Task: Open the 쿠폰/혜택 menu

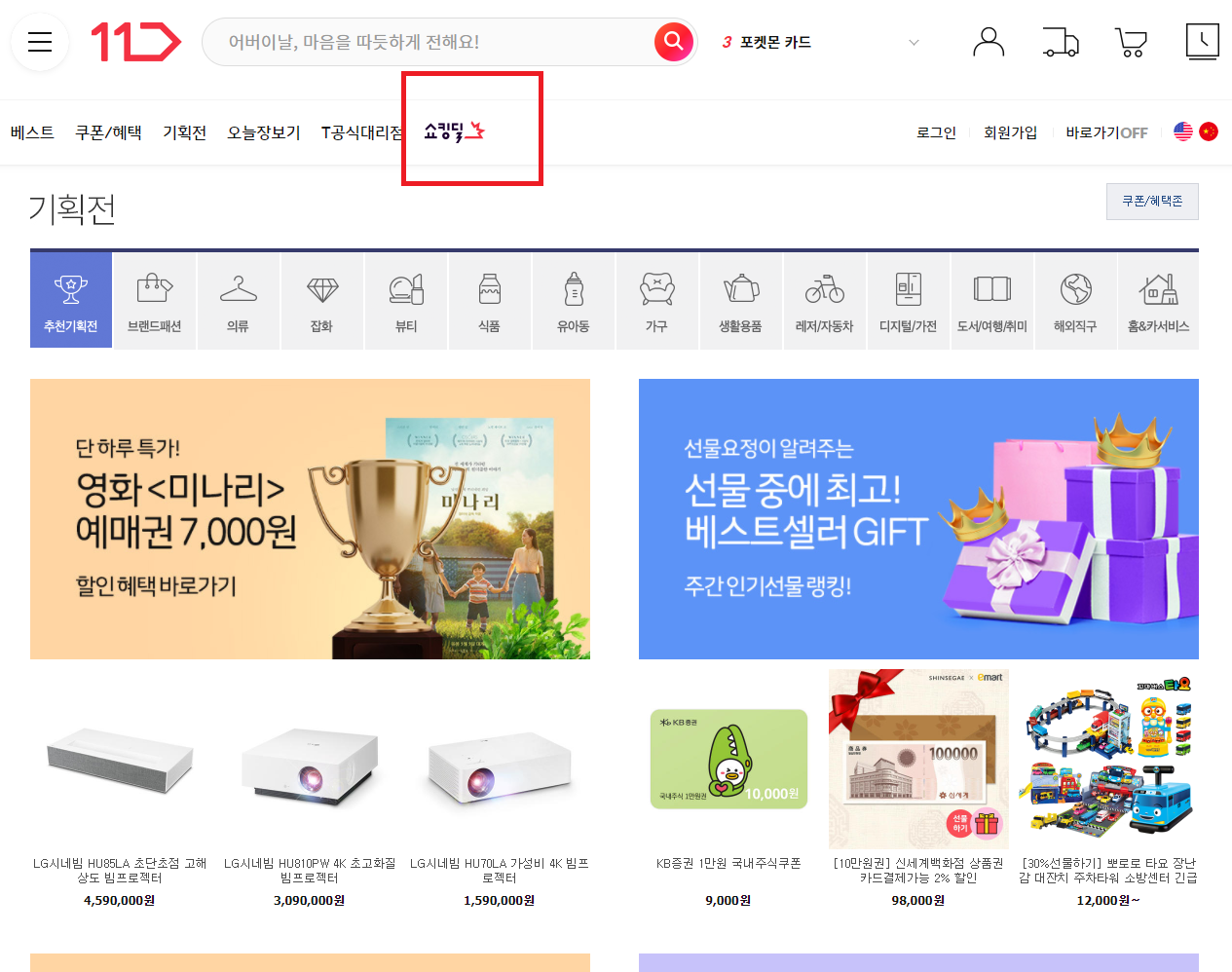Action: [x=108, y=132]
